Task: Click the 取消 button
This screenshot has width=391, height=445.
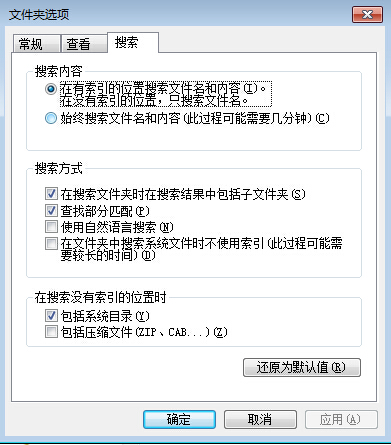Action: [260, 419]
